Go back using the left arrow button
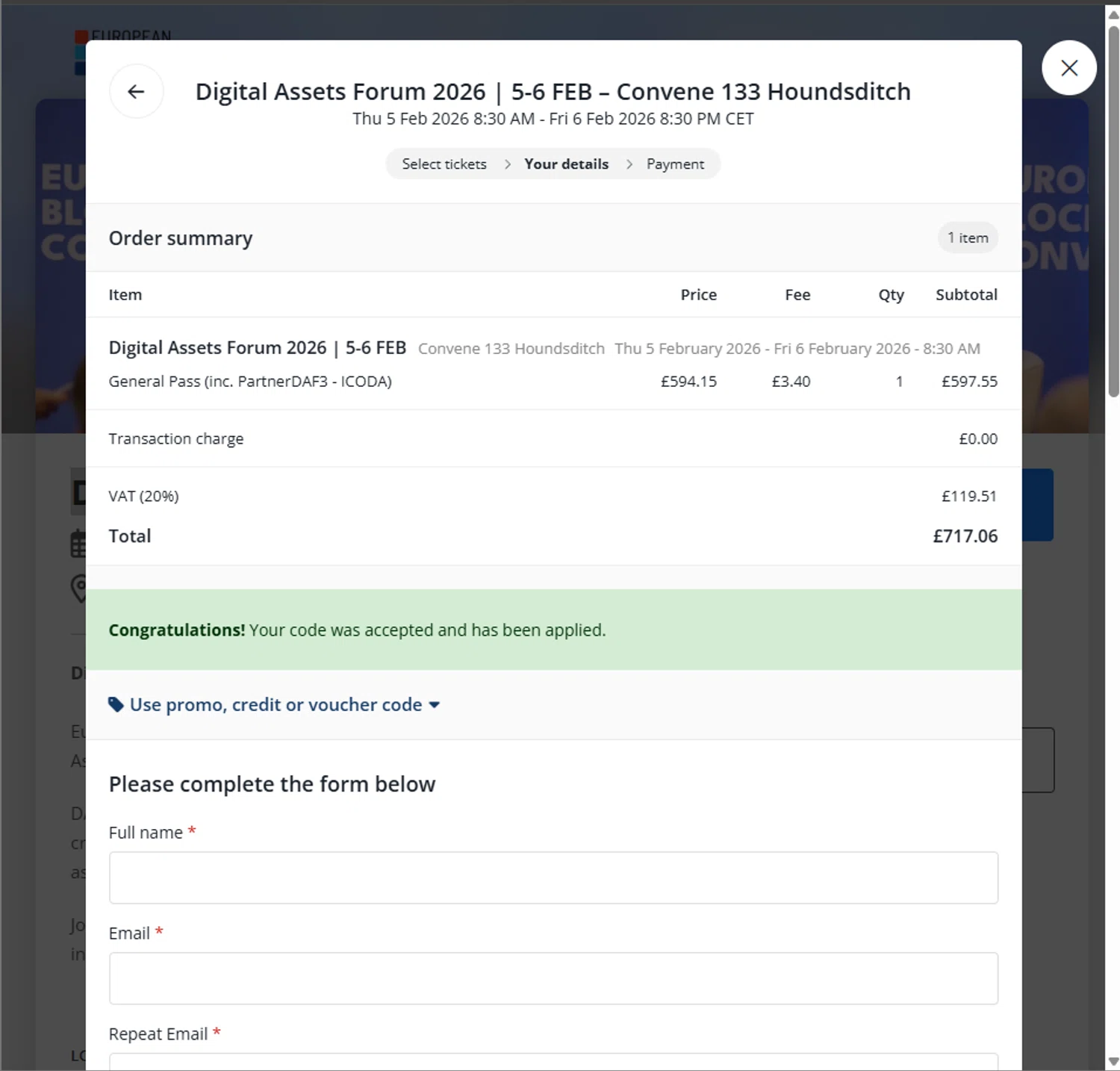 tap(136, 91)
